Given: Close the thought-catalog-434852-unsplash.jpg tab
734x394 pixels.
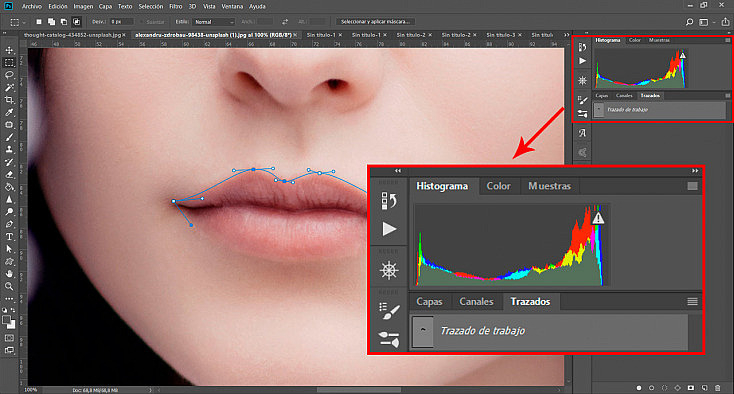Looking at the screenshot, I should [124, 35].
